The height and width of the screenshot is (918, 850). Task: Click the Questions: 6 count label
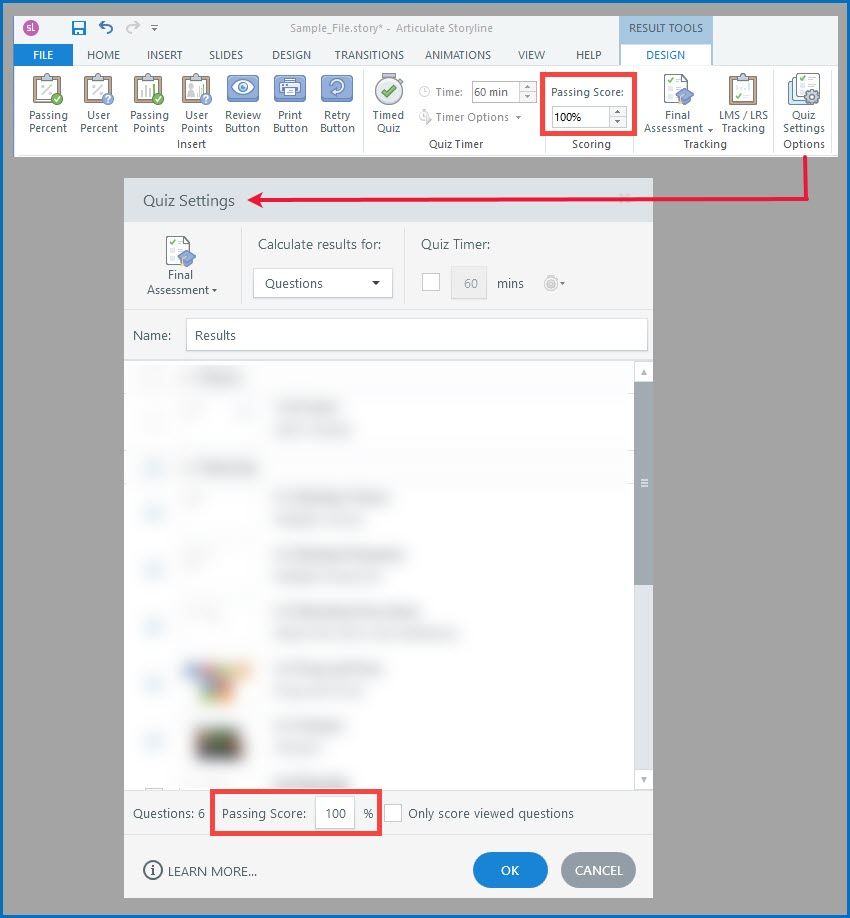click(x=169, y=813)
